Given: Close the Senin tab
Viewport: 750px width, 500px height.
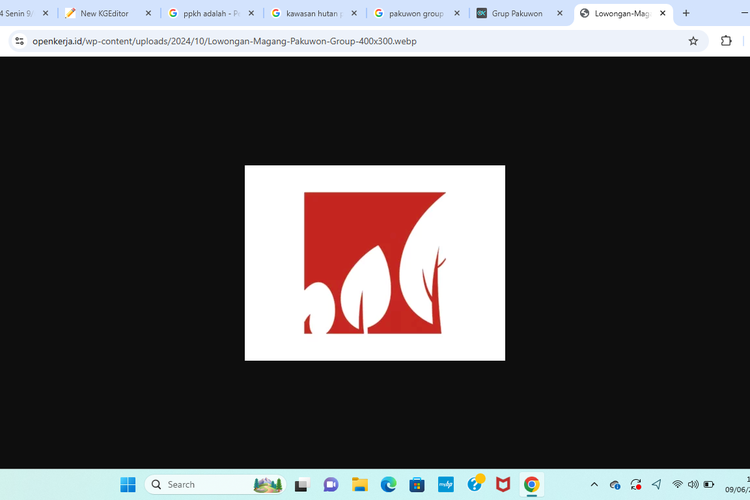Looking at the screenshot, I should pyautogui.click(x=45, y=13).
